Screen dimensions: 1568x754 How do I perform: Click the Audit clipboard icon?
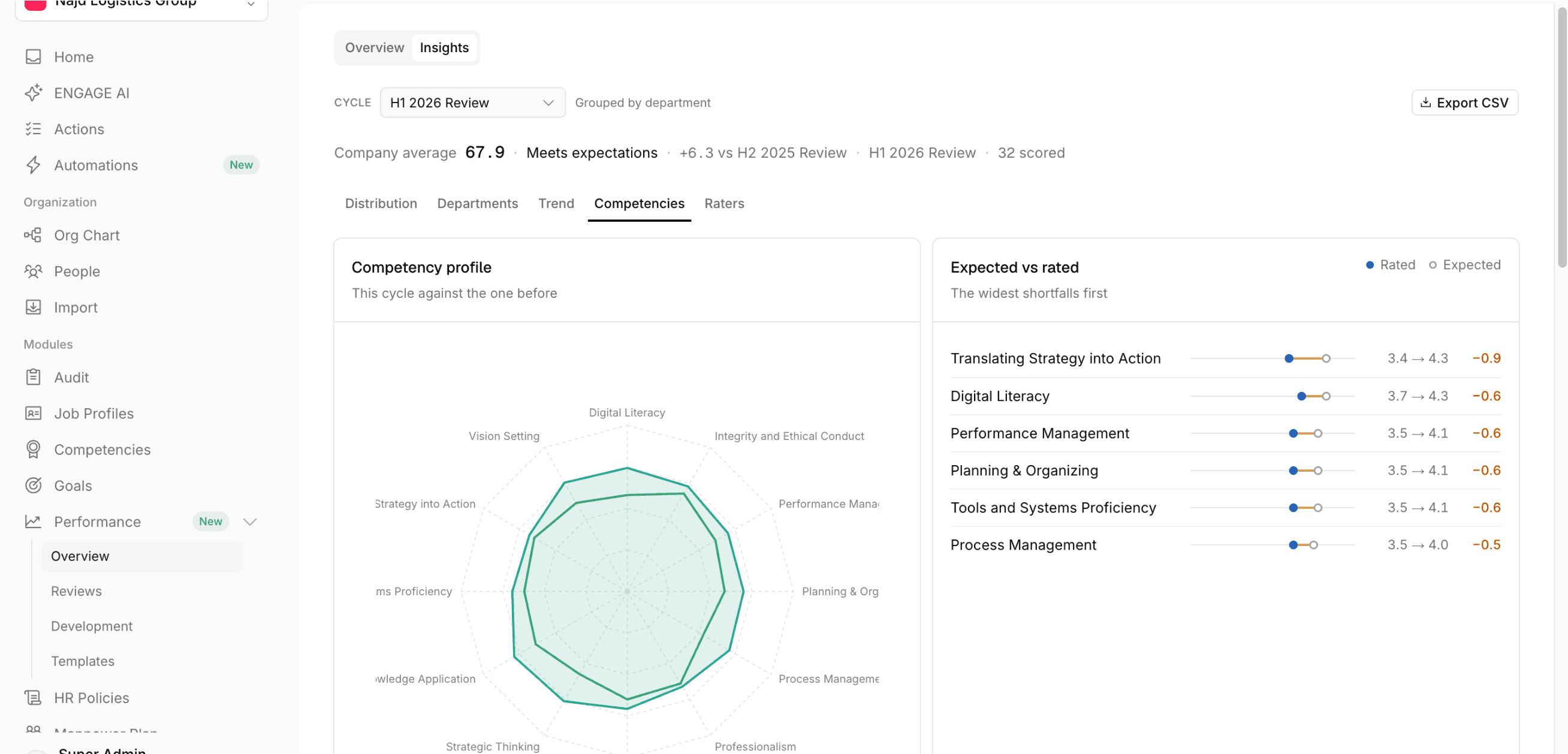(33, 378)
